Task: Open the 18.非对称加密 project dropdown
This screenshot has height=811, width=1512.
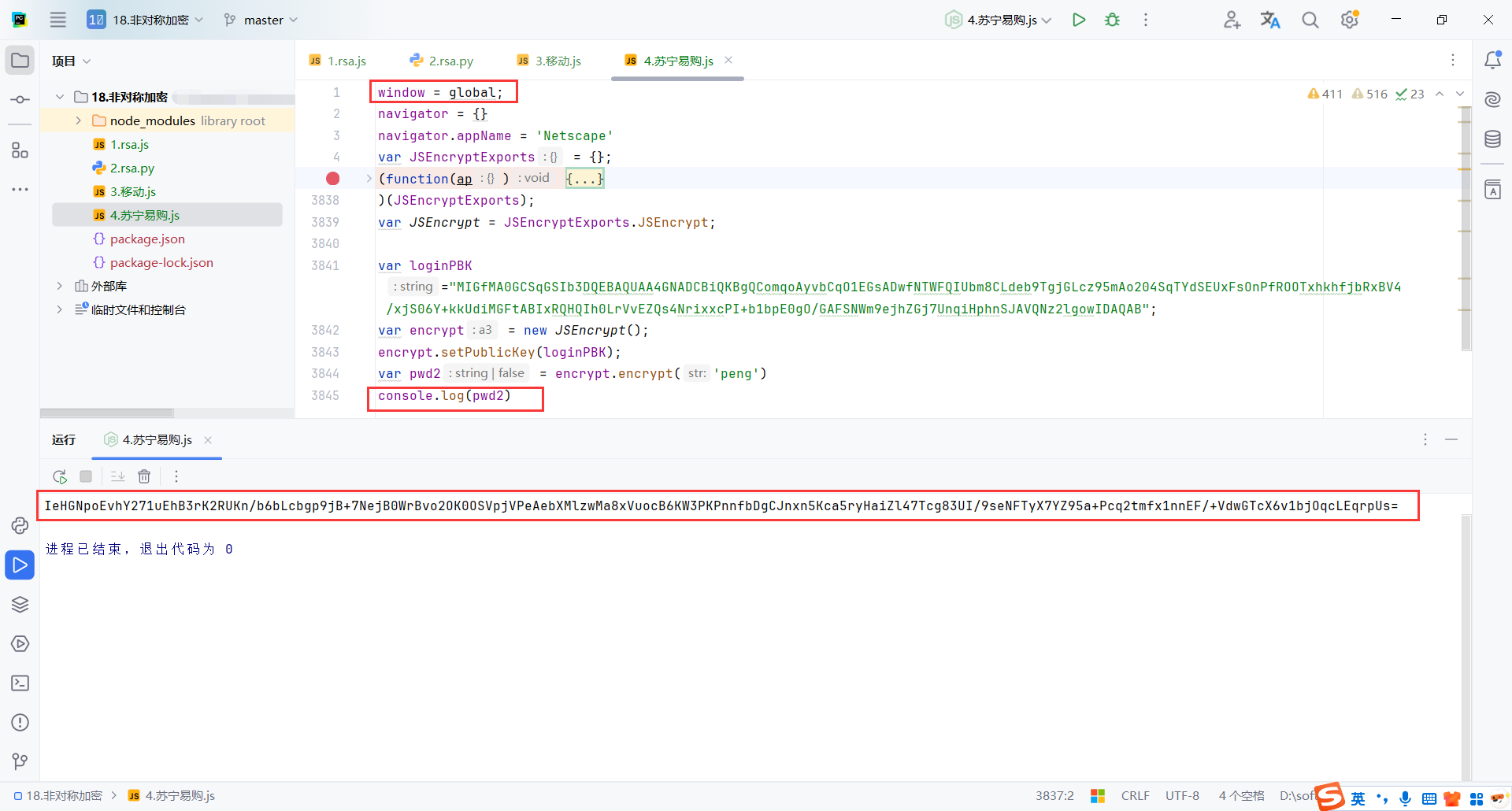Action: point(146,20)
